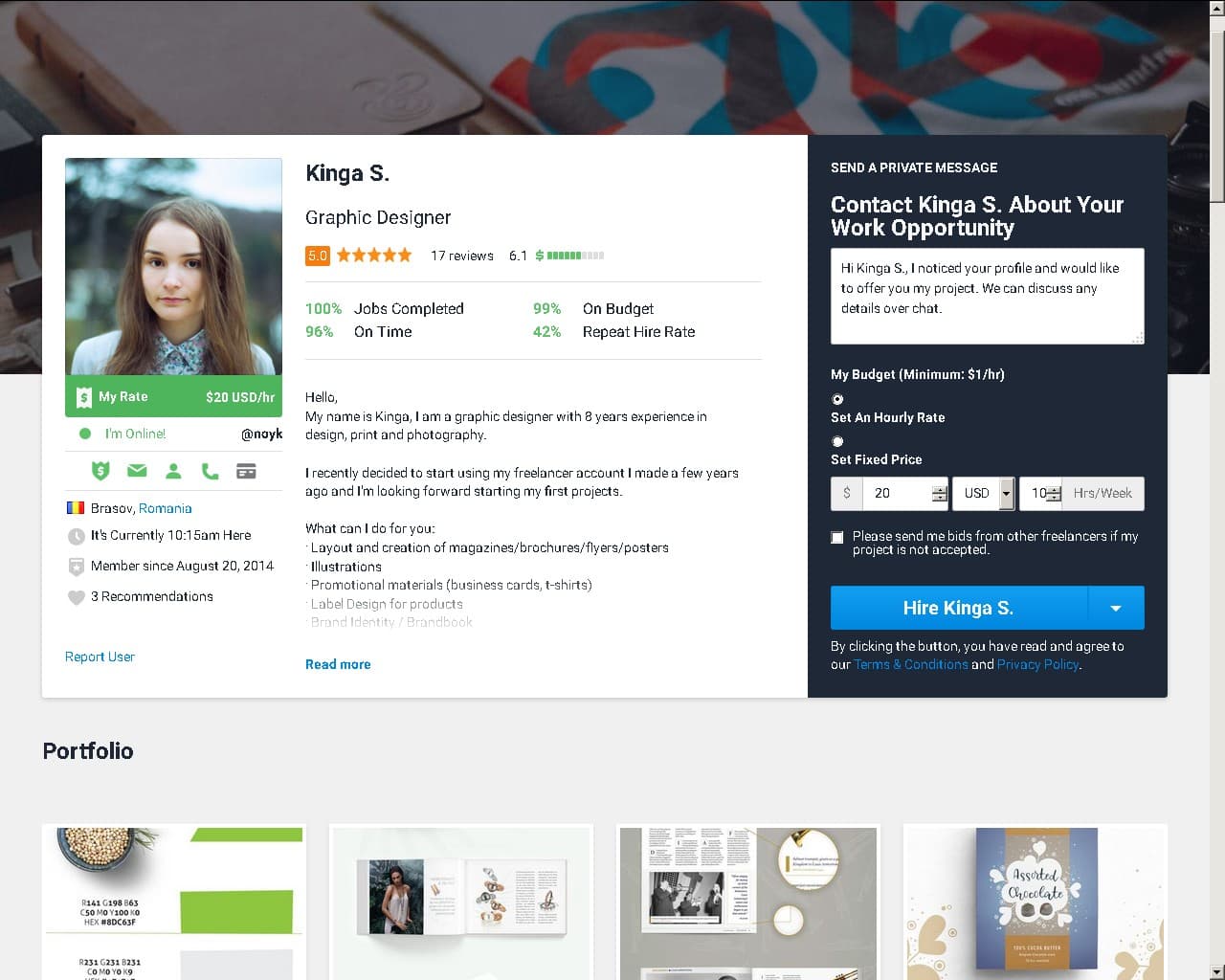
Task: Click the My Rate dollar tag icon
Action: (x=83, y=397)
